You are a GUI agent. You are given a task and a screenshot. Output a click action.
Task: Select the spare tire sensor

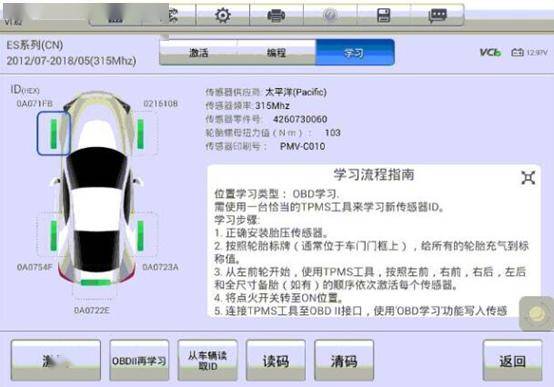[95, 283]
